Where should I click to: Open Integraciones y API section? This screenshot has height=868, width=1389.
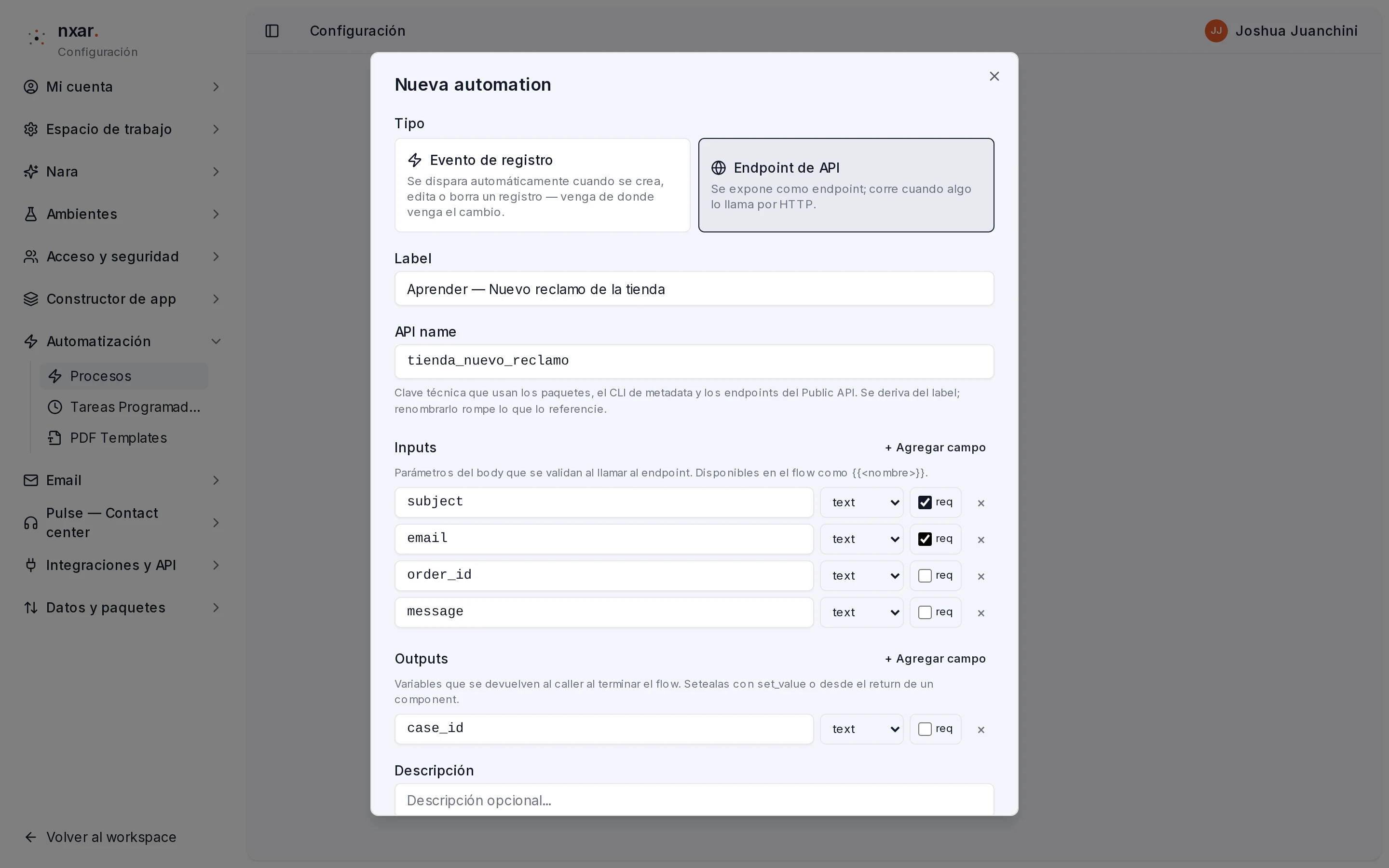(122, 566)
